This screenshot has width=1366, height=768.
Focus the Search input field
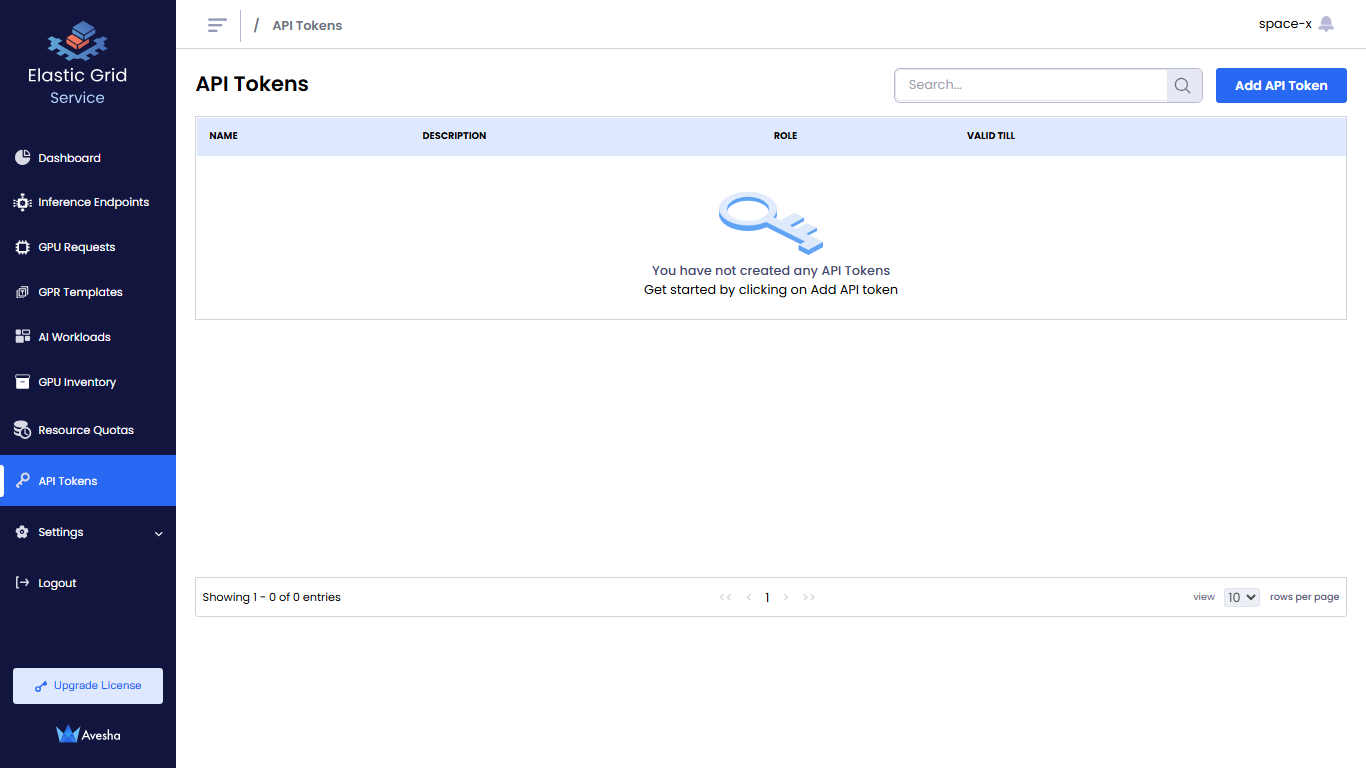tap(1030, 86)
